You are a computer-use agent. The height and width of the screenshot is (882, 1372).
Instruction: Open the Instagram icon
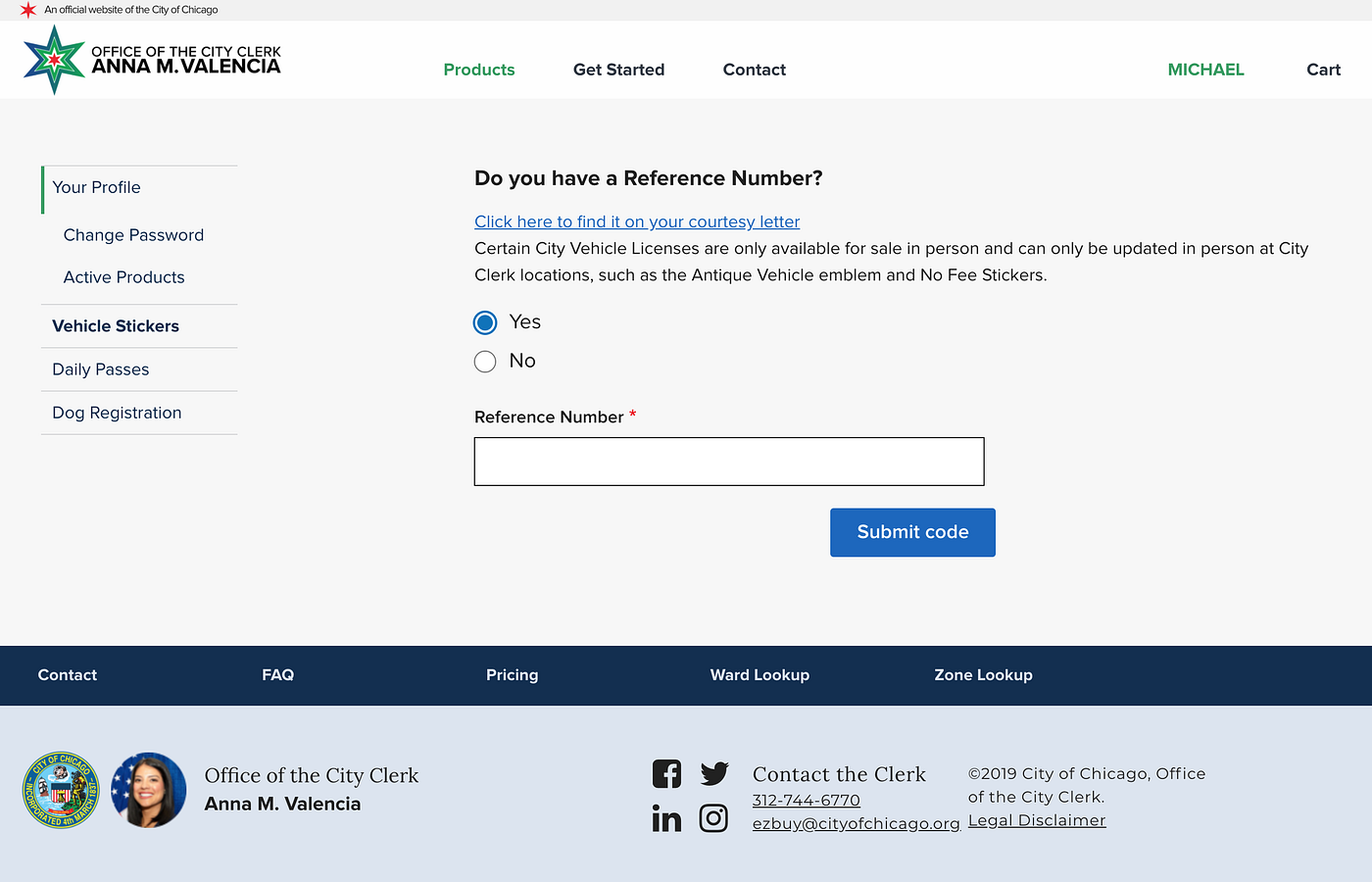[713, 817]
